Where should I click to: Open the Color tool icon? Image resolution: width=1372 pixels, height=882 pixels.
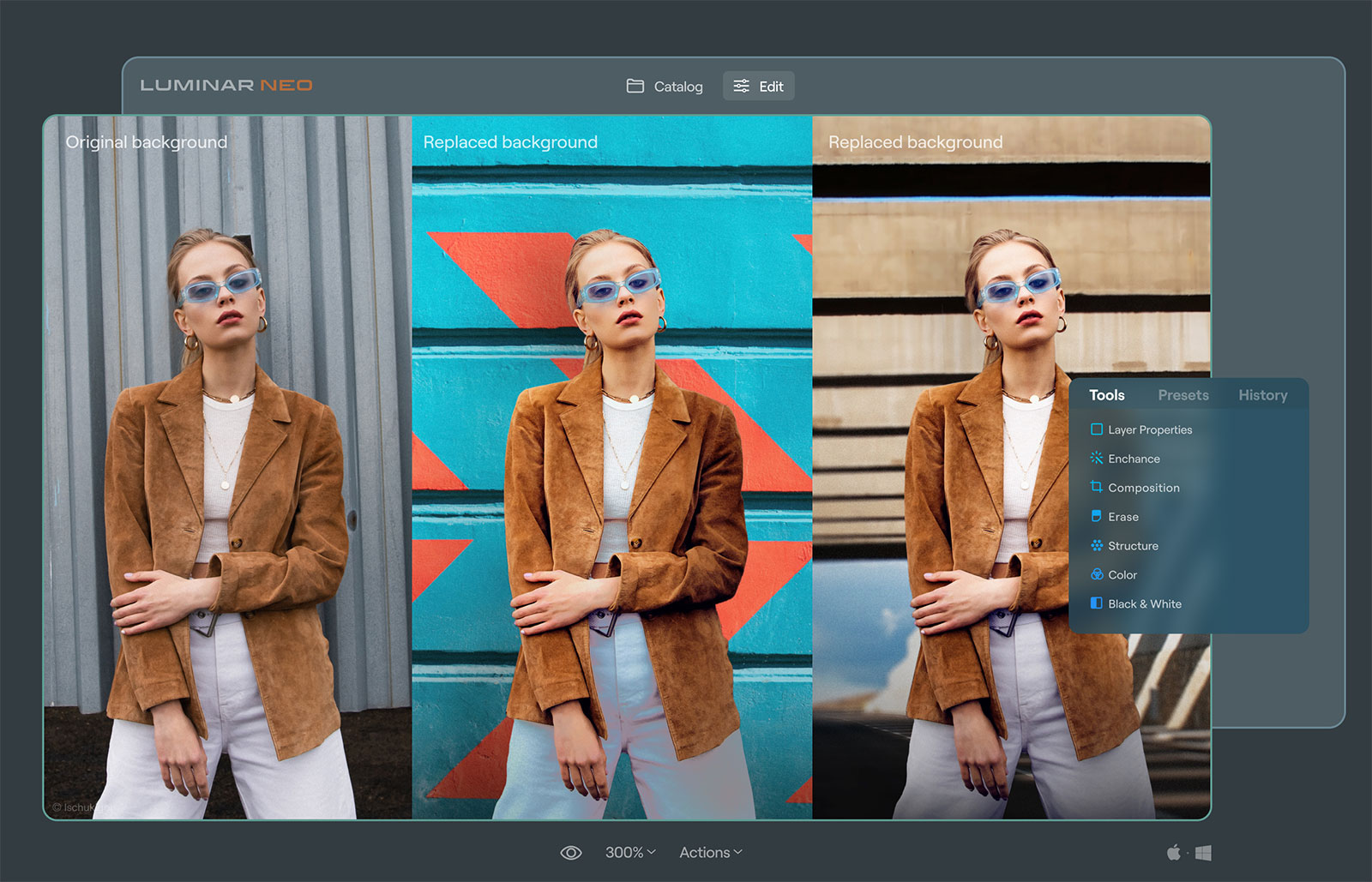1096,574
